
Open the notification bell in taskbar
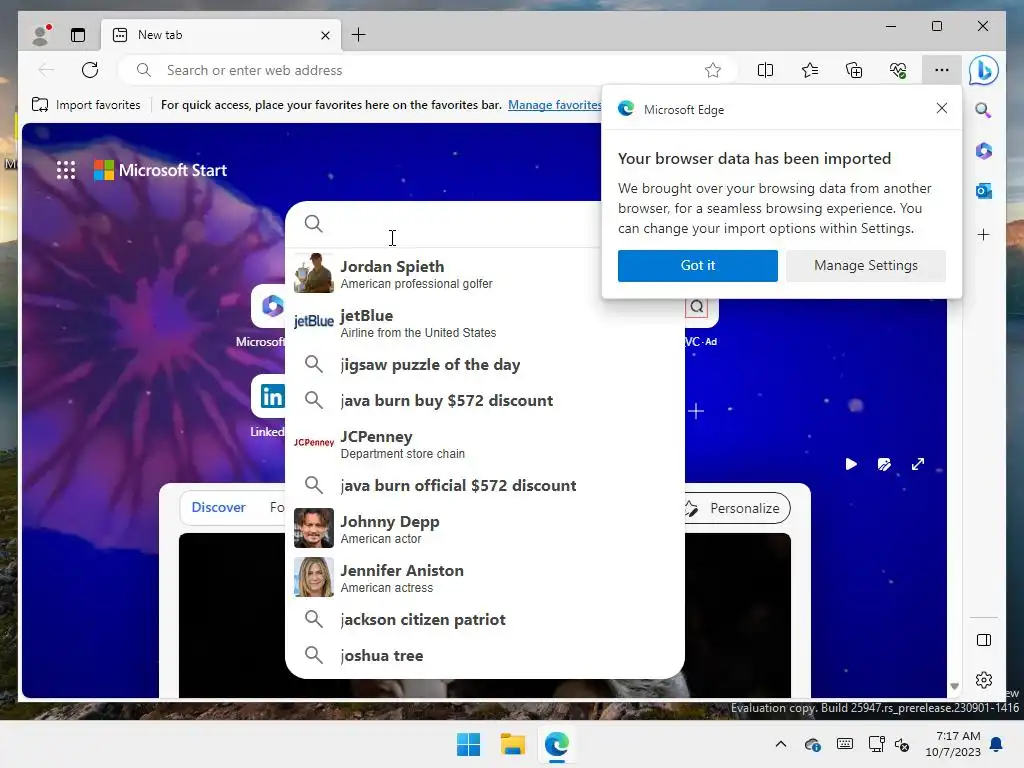click(996, 744)
